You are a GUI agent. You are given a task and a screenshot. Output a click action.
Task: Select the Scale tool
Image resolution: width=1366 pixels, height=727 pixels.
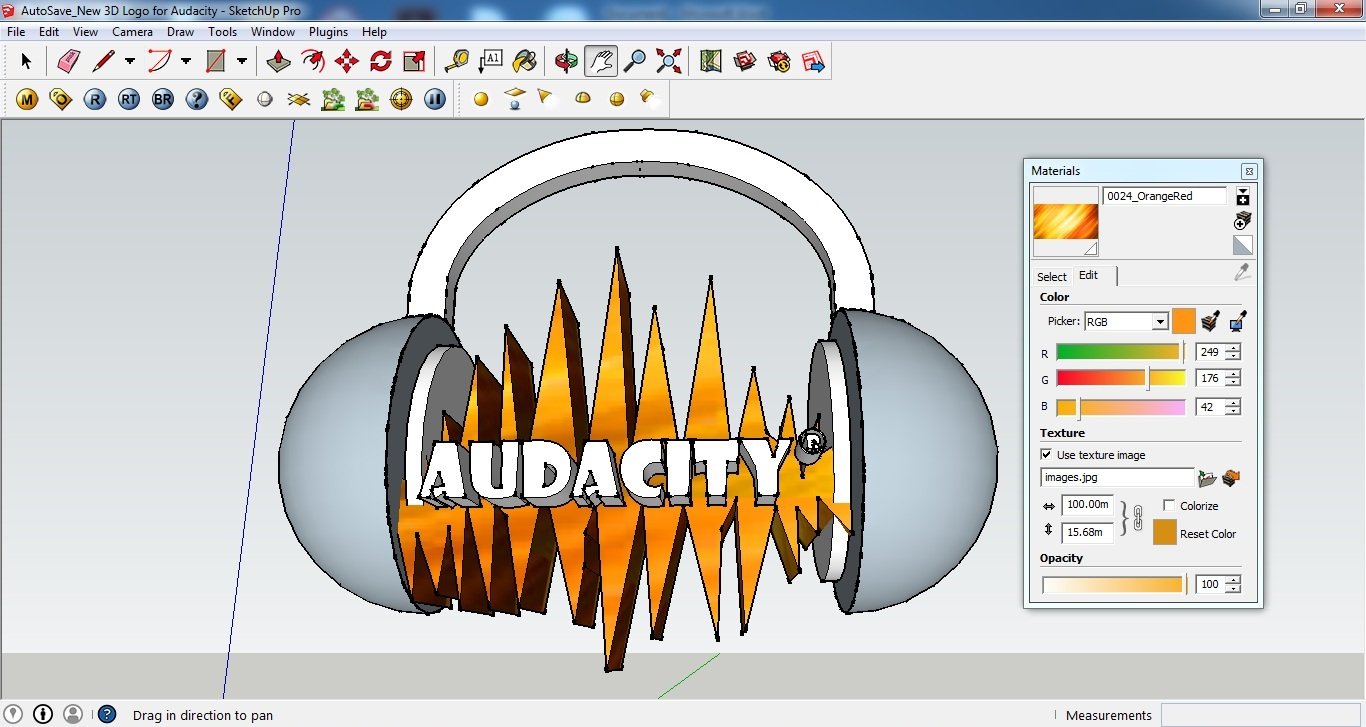point(414,61)
